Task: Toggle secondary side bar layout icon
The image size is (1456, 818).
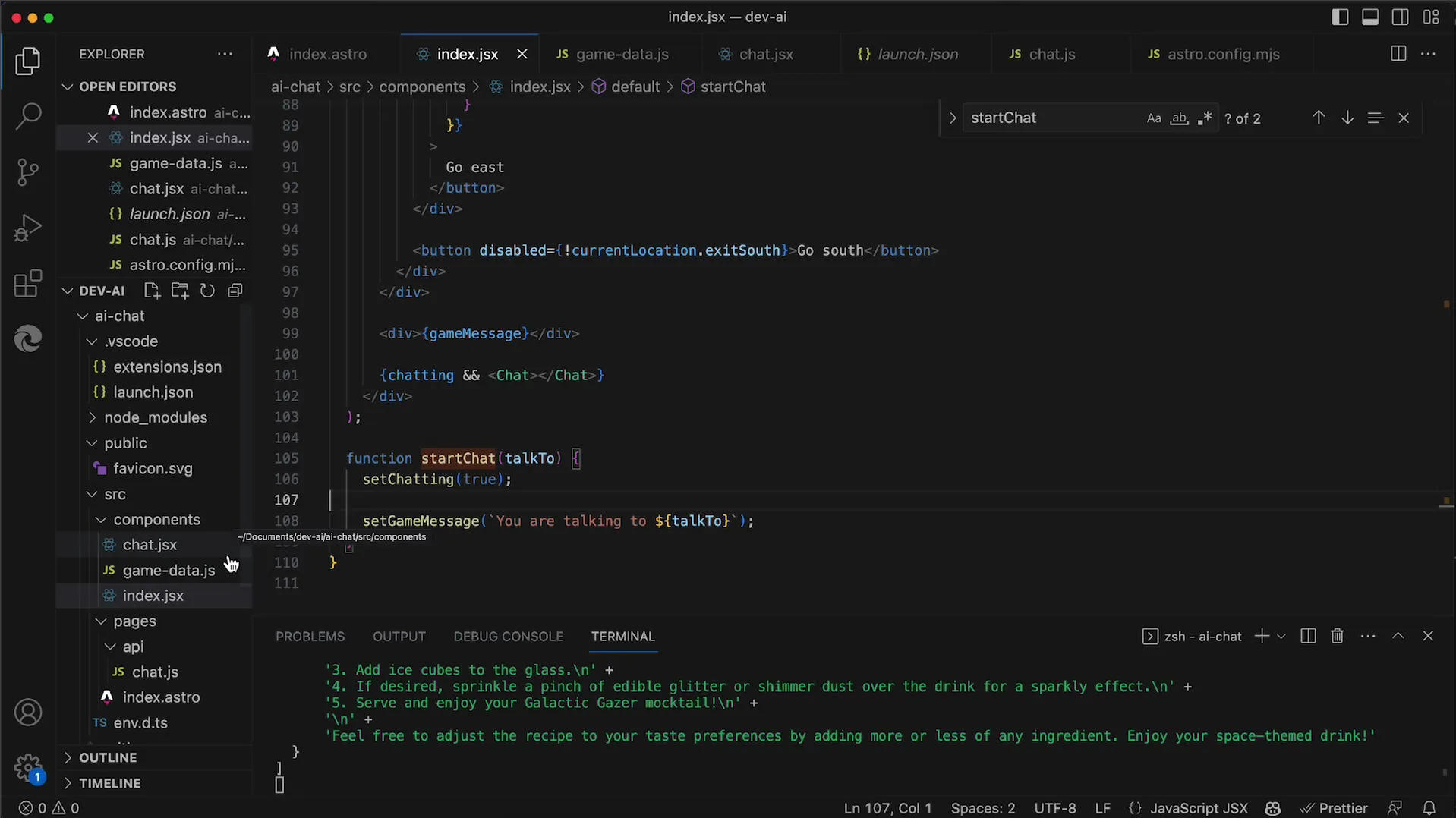Action: [x=1401, y=17]
